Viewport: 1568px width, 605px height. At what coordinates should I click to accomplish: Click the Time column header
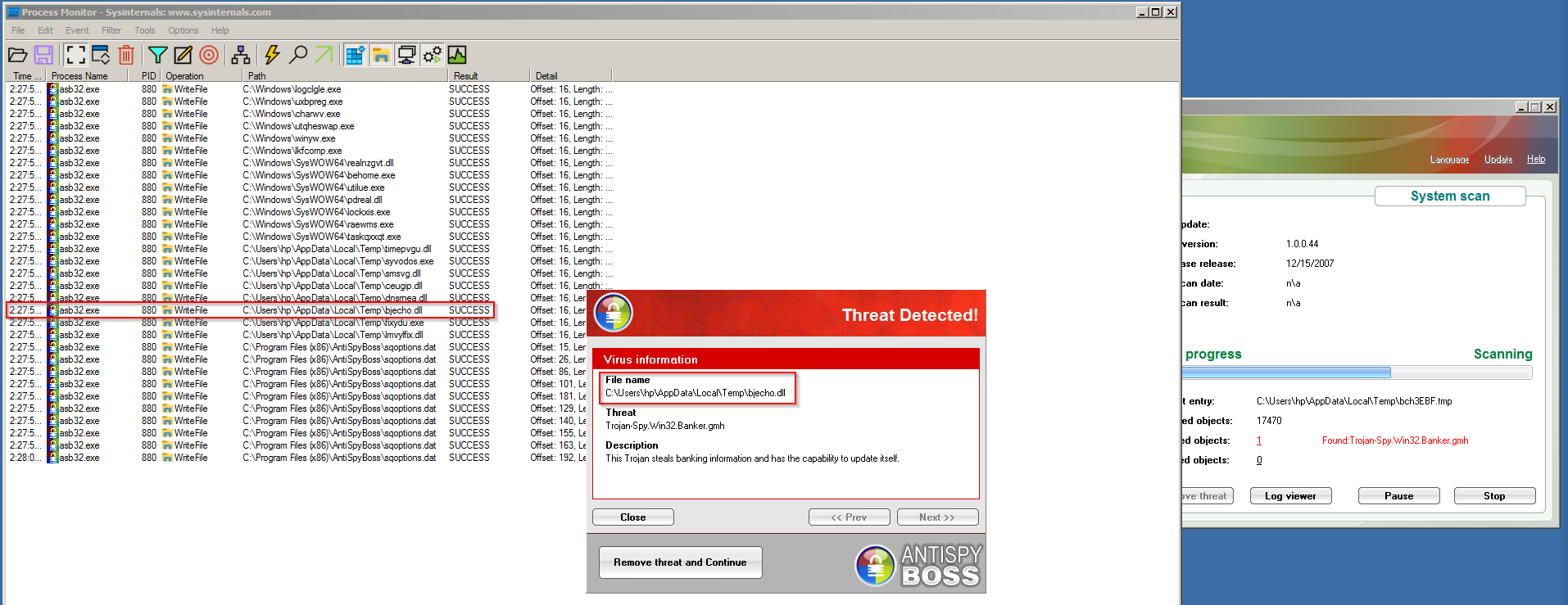pos(26,76)
